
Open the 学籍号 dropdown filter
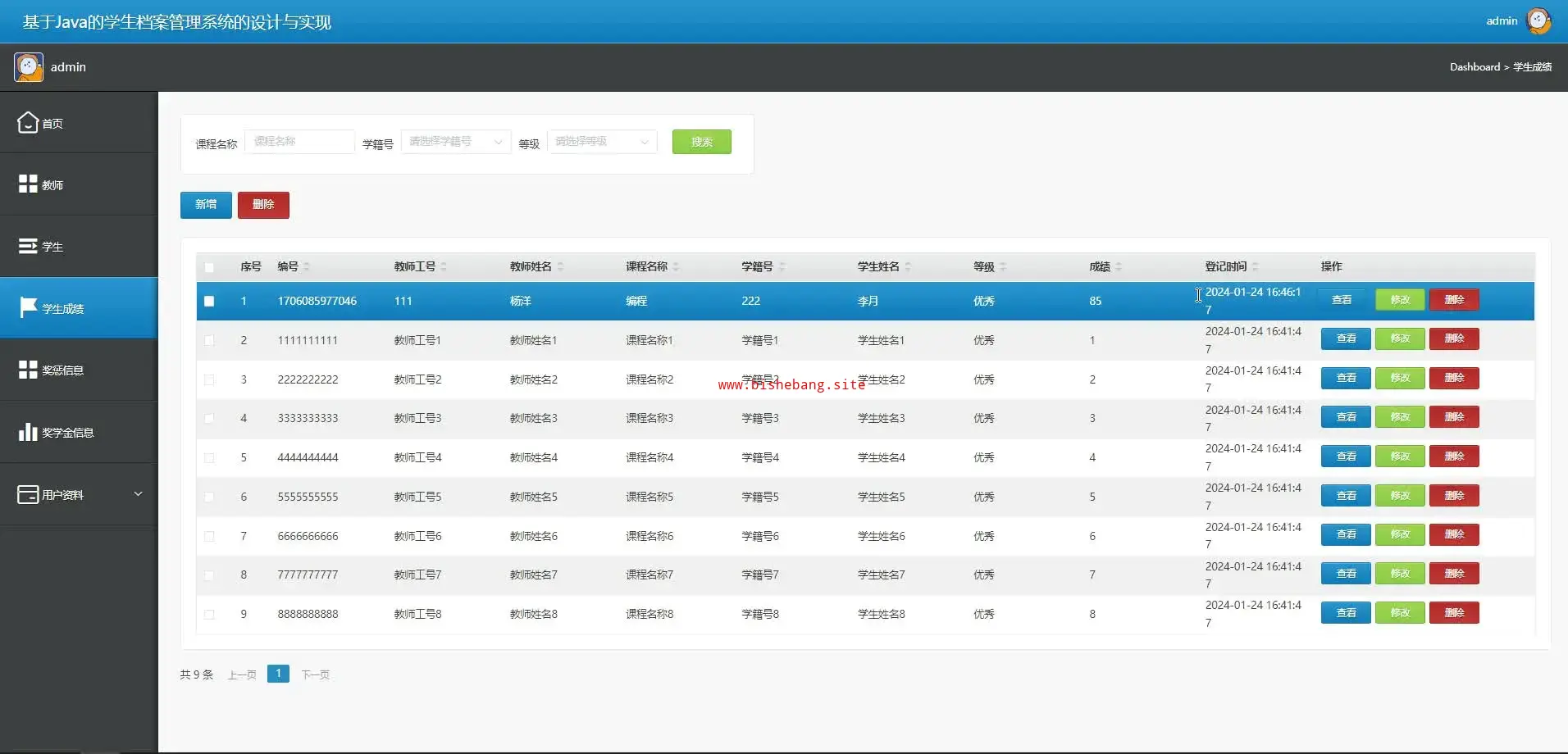pyautogui.click(x=455, y=142)
